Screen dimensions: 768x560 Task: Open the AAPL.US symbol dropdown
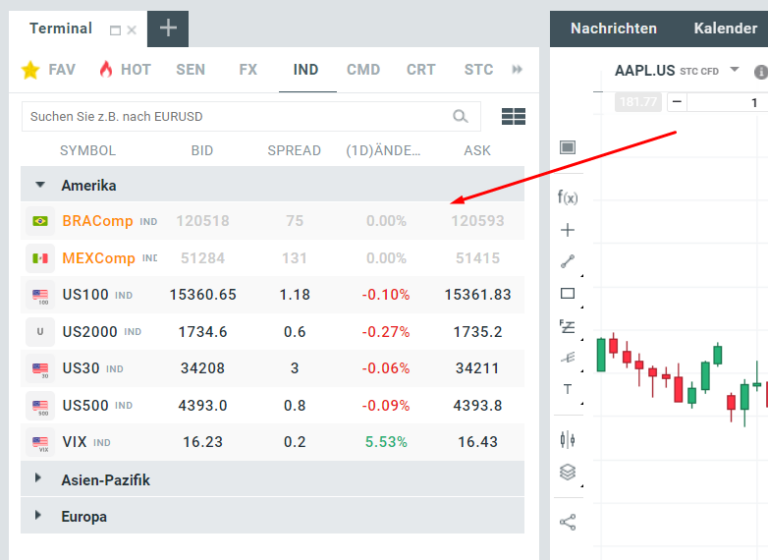click(735, 70)
